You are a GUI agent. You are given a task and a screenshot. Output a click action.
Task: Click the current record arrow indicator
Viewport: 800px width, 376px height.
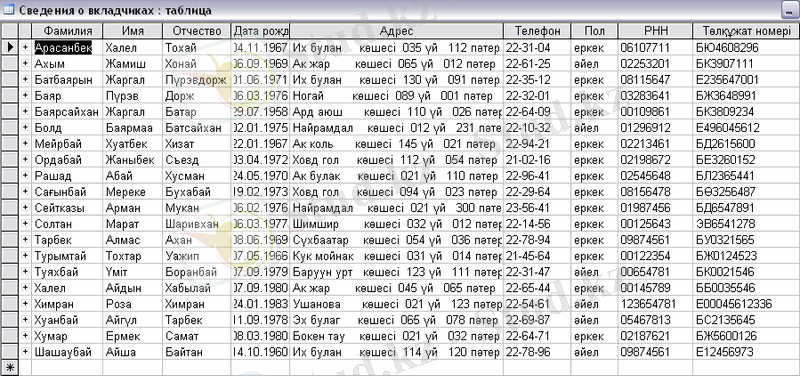[x=10, y=47]
